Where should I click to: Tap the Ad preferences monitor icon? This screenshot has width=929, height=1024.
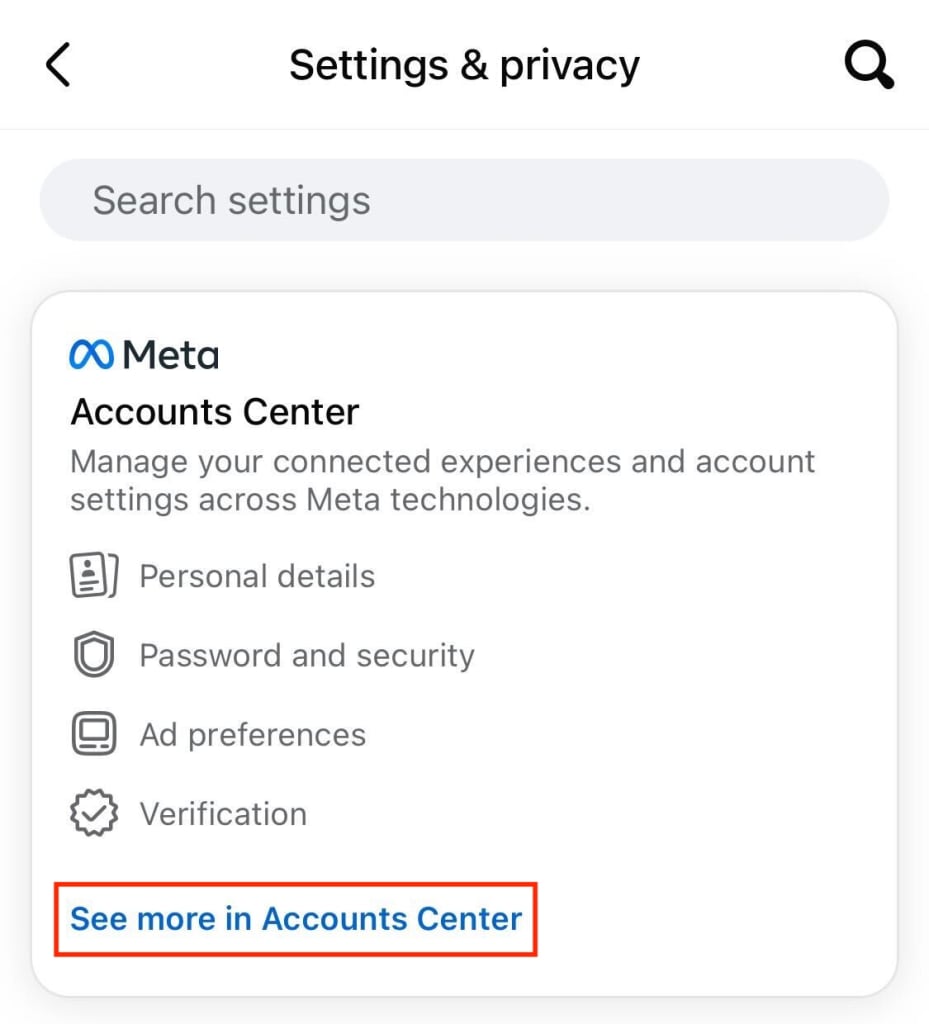[94, 735]
